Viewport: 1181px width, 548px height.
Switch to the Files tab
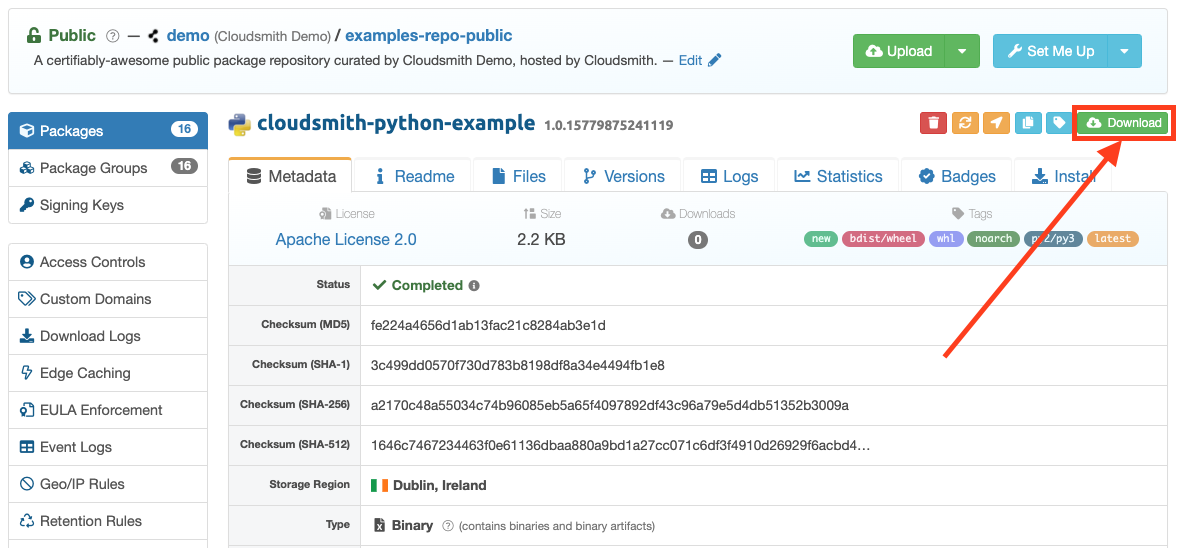click(518, 176)
